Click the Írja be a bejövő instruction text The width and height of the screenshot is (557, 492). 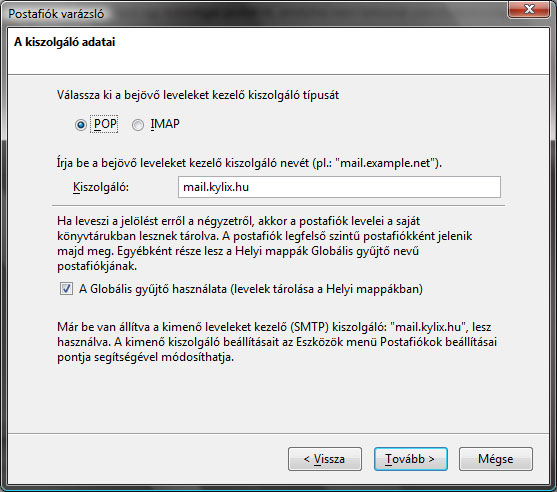pos(249,163)
